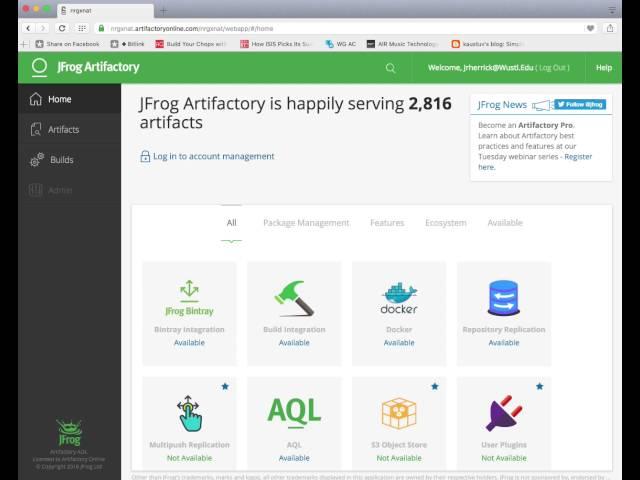Click Available under Bintray Integration
Screen dimensions: 640x480
pyautogui.click(x=189, y=343)
